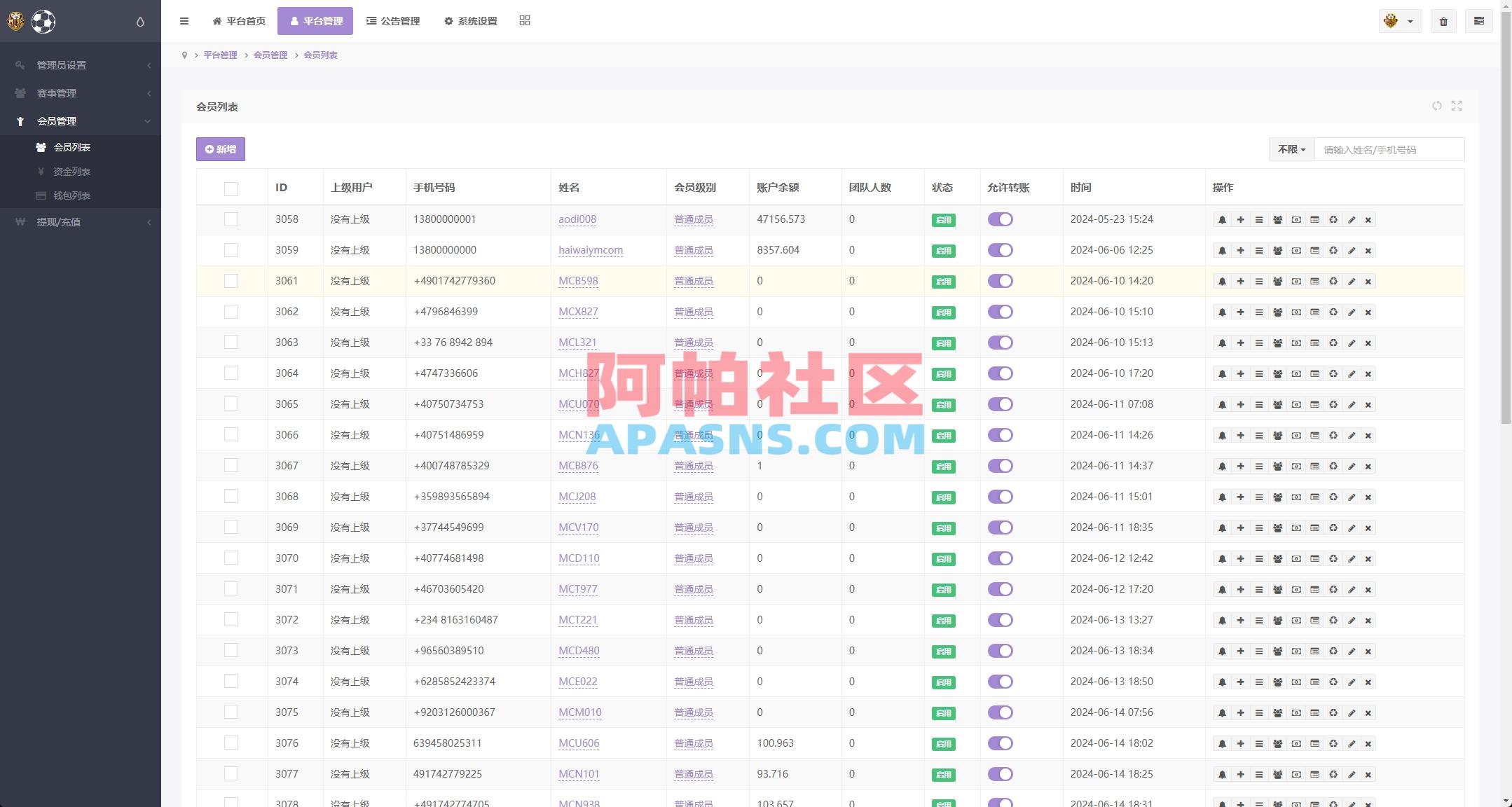Click the add funds plus icon for haiwaiymcom

tap(1240, 250)
